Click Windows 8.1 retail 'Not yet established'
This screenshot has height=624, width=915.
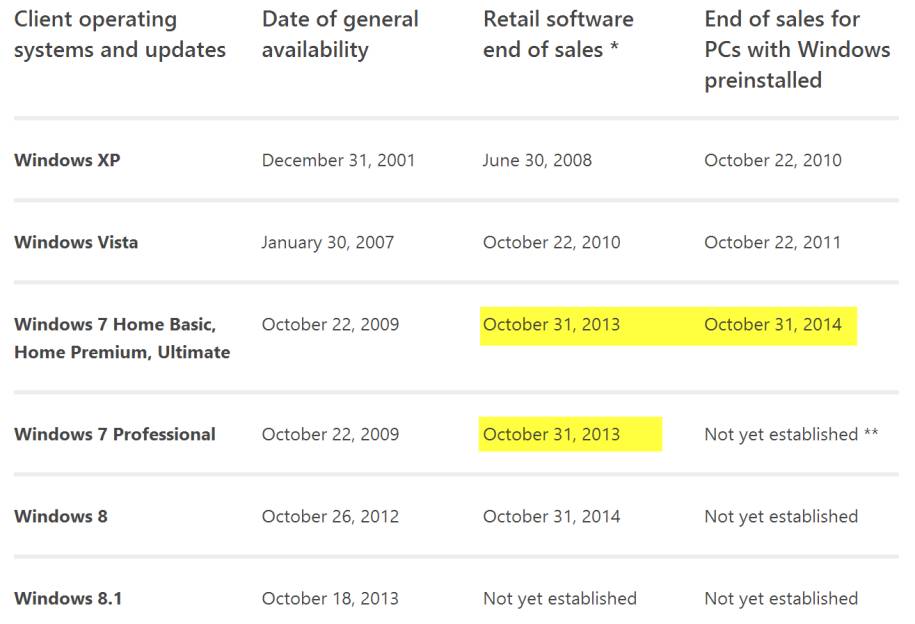coord(559,598)
